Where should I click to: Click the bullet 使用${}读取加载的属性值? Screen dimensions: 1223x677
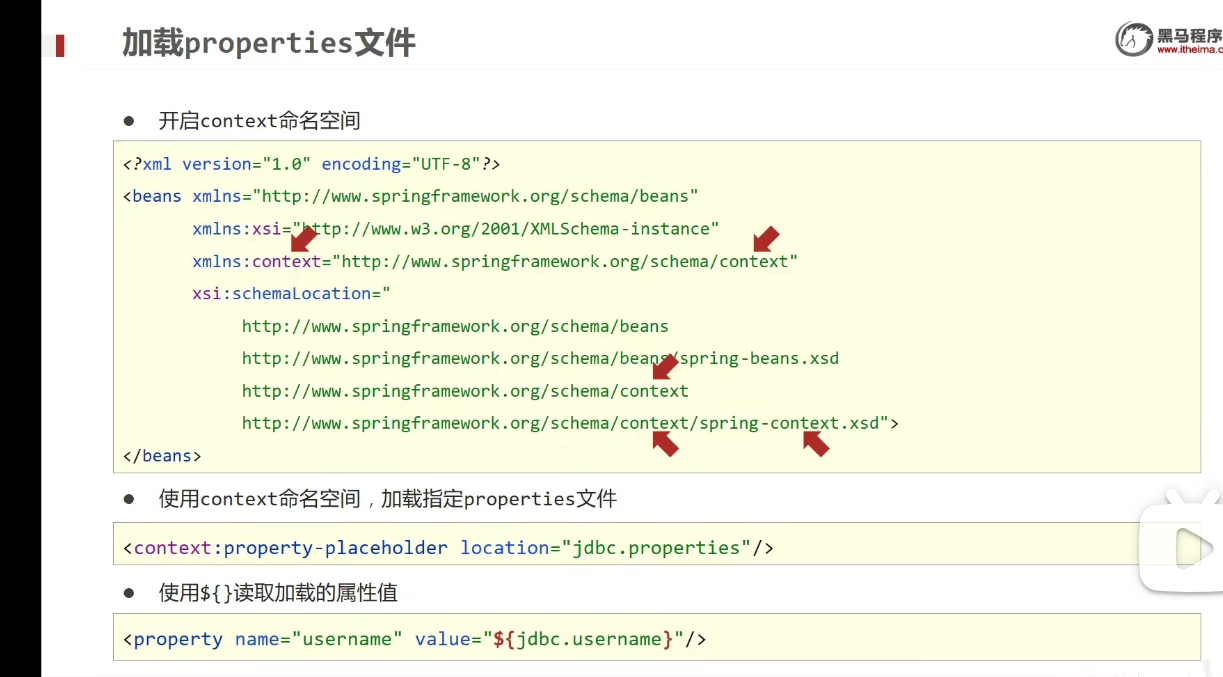tap(278, 593)
